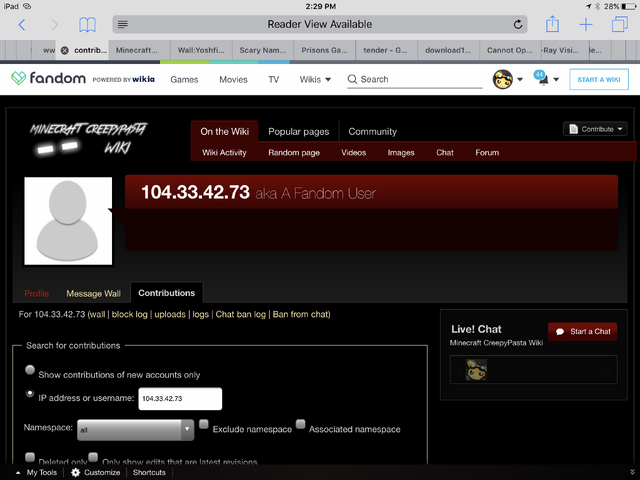Click the Ban from chat link
The image size is (640, 480).
click(x=300, y=314)
